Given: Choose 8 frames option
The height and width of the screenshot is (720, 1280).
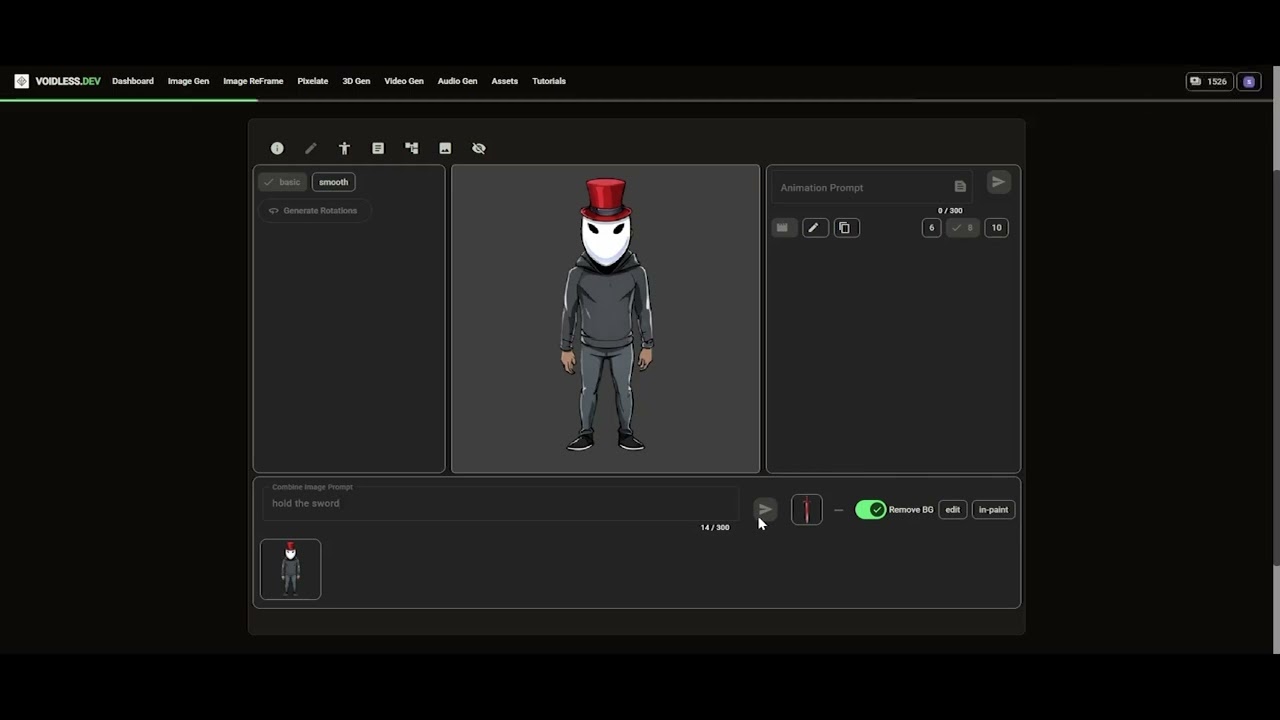Looking at the screenshot, I should [x=963, y=228].
